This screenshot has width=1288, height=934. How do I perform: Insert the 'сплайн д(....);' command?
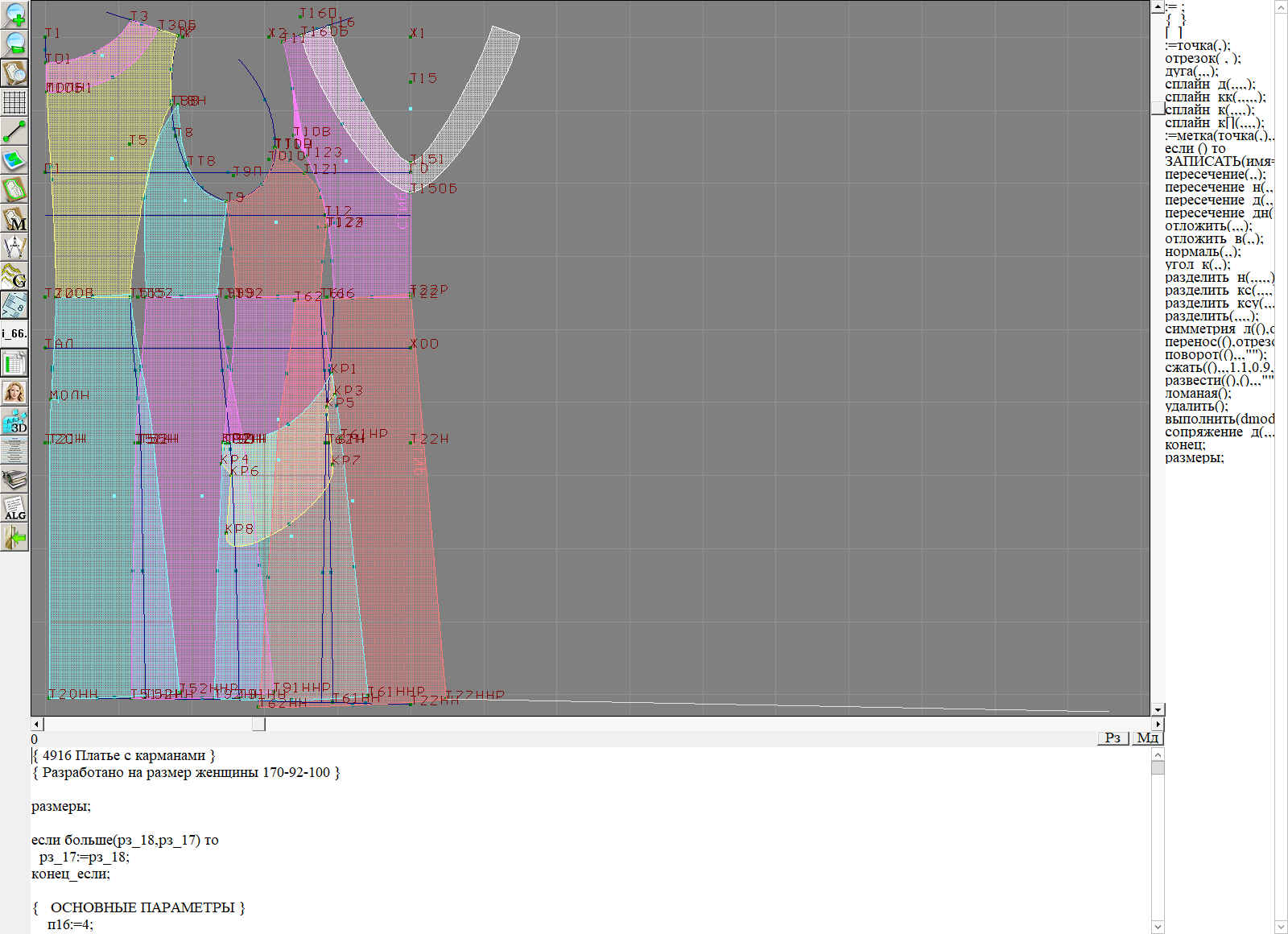coord(1209,85)
